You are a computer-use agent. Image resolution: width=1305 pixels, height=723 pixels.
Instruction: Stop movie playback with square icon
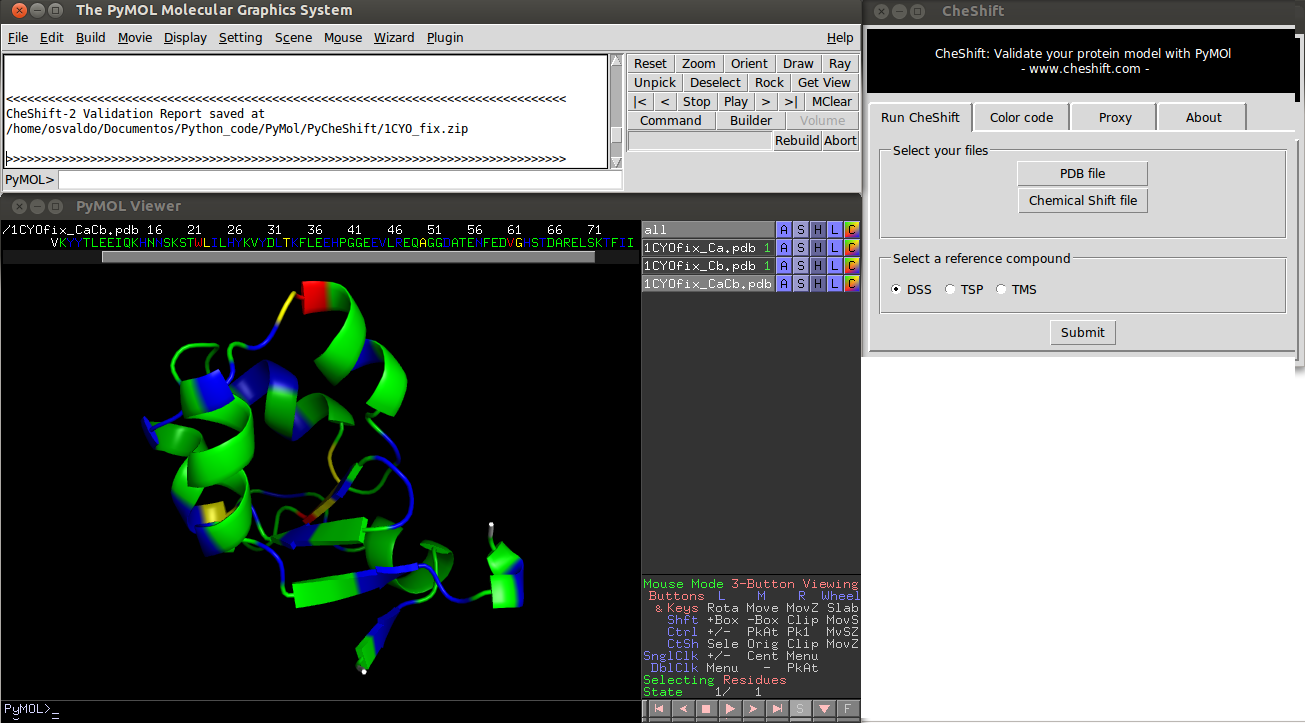pos(706,709)
